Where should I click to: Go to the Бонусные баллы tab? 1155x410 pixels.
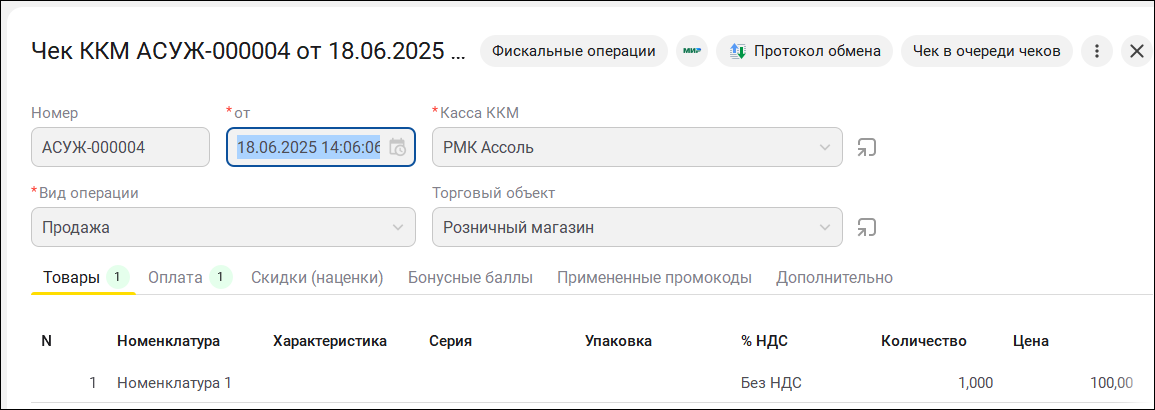coord(470,277)
